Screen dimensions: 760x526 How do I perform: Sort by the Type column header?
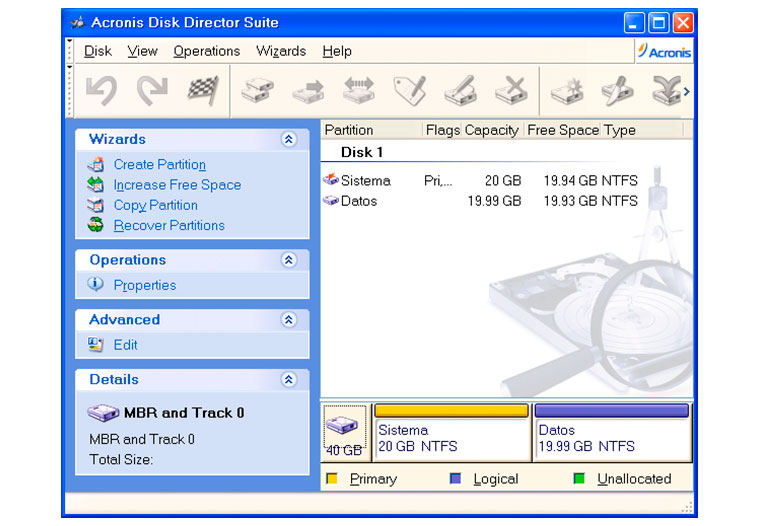click(643, 130)
